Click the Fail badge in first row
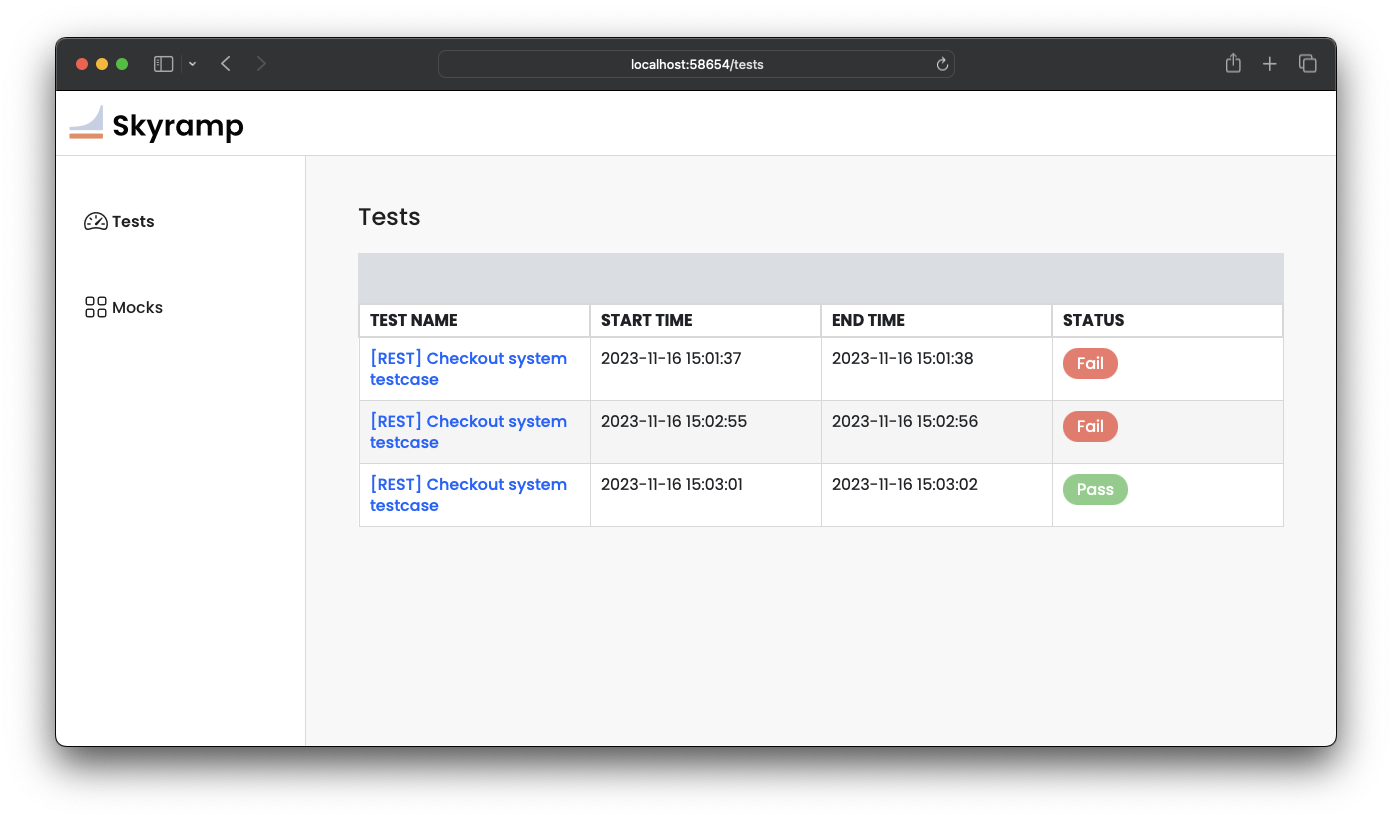The height and width of the screenshot is (820, 1392). (x=1090, y=364)
